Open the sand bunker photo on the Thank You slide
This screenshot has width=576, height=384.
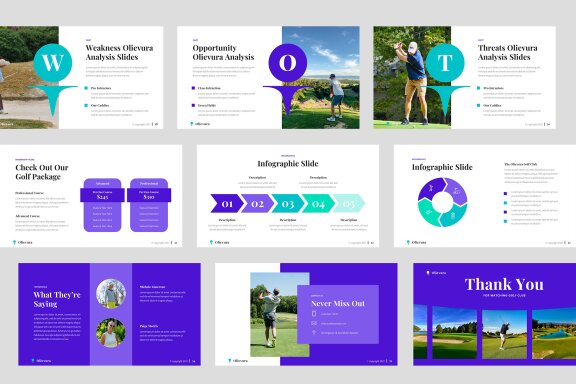point(454,334)
